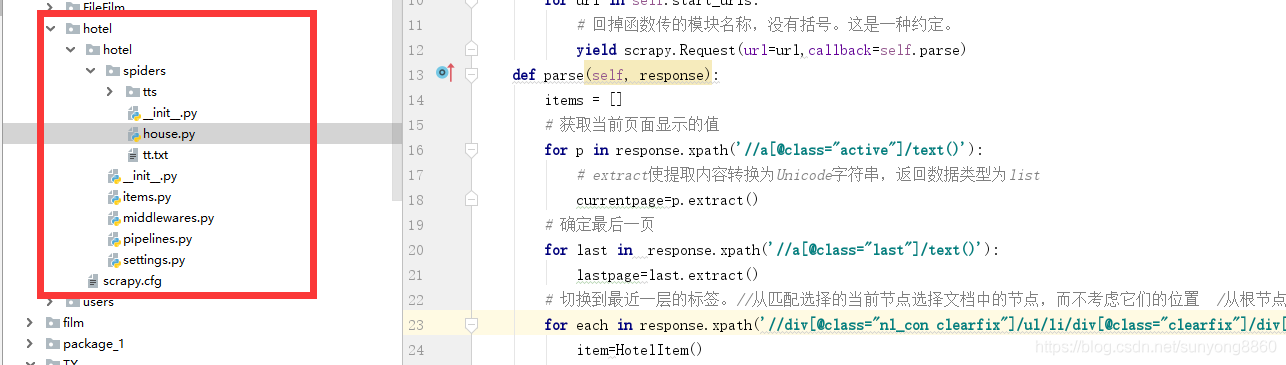Viewport: 1286px width, 365px height.
Task: Open __init__.py inside the spiders folder
Action: tap(169, 113)
